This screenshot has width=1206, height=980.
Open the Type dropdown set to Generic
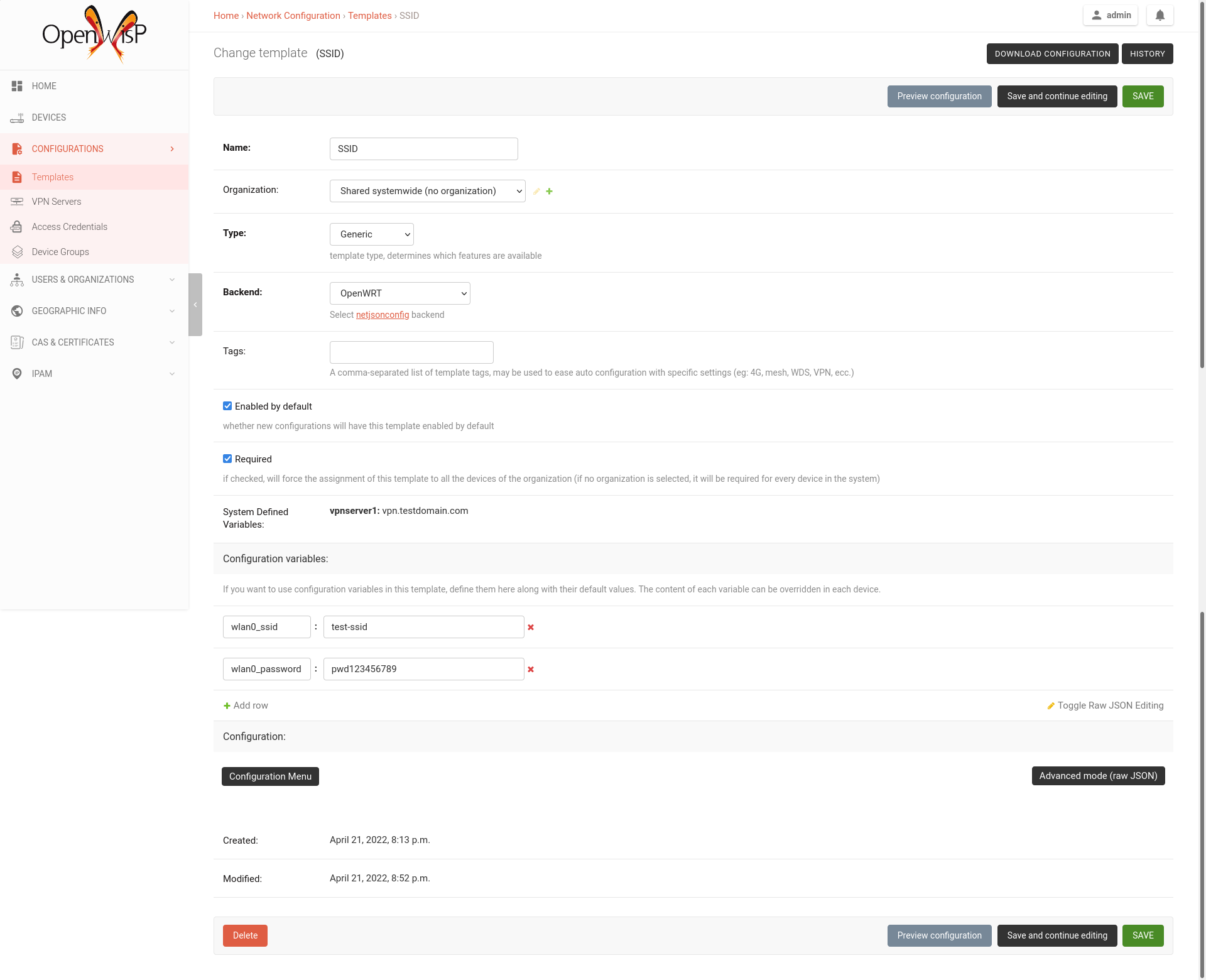[x=371, y=234]
